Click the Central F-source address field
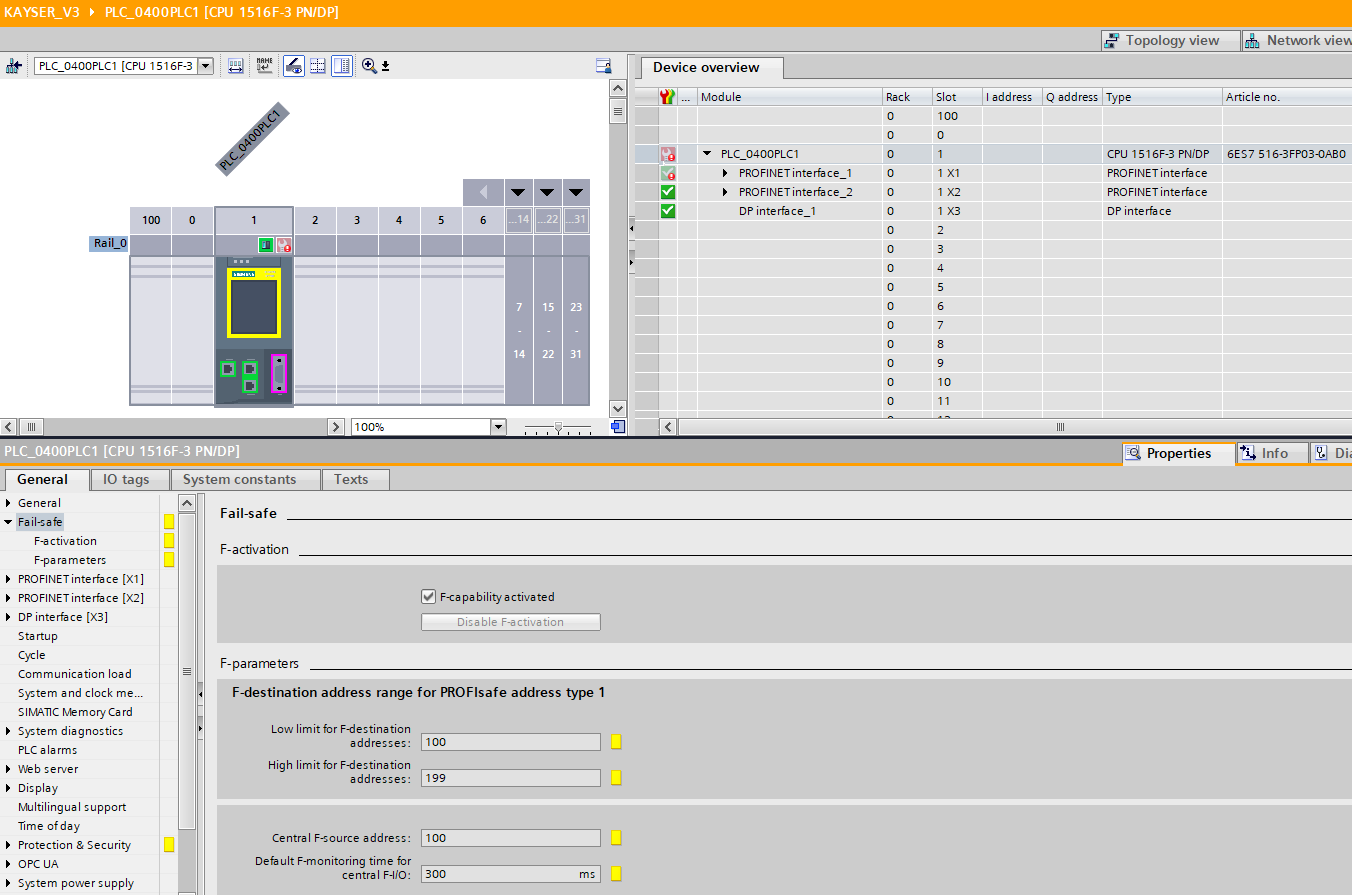Screen dimensions: 1352x895 [x=510, y=838]
